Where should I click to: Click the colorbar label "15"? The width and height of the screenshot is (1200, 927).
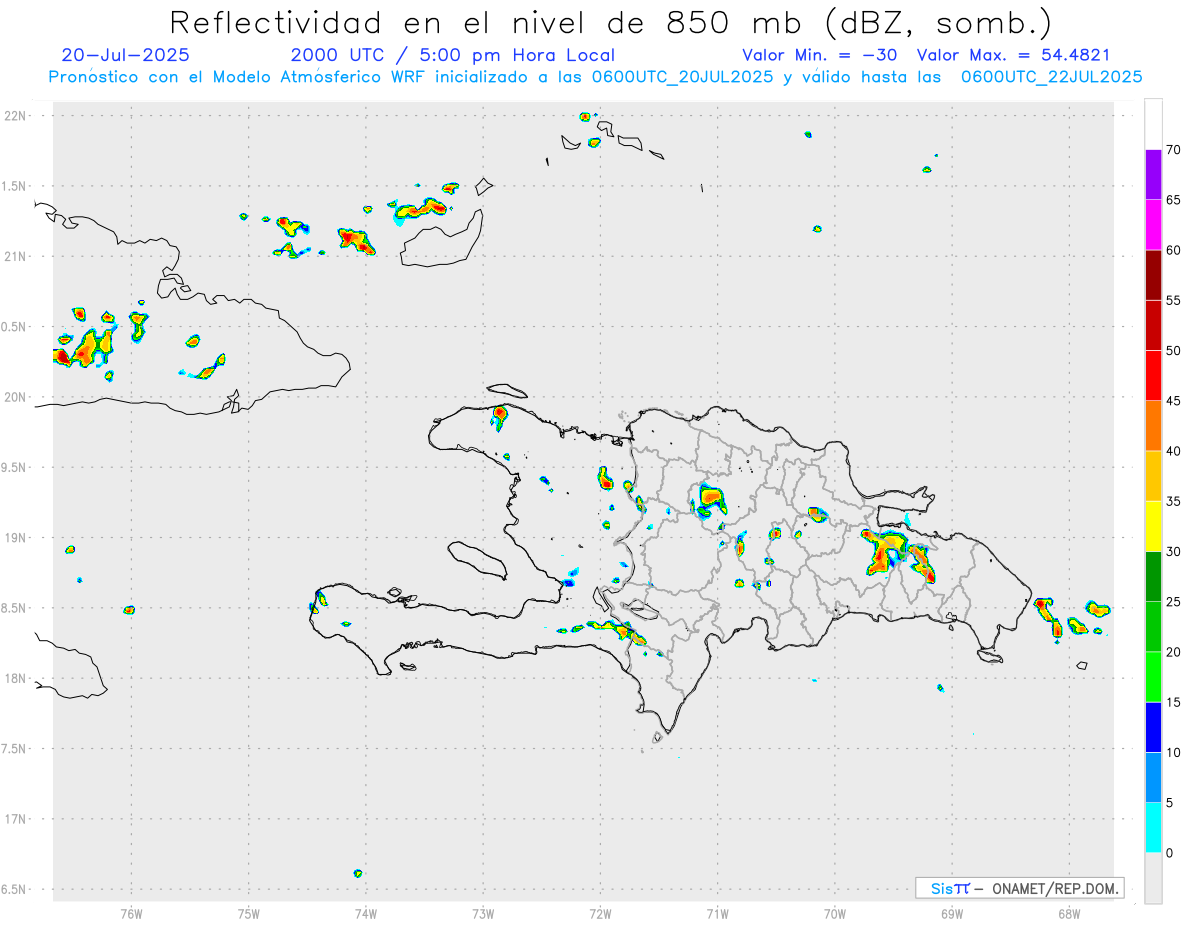click(1174, 702)
